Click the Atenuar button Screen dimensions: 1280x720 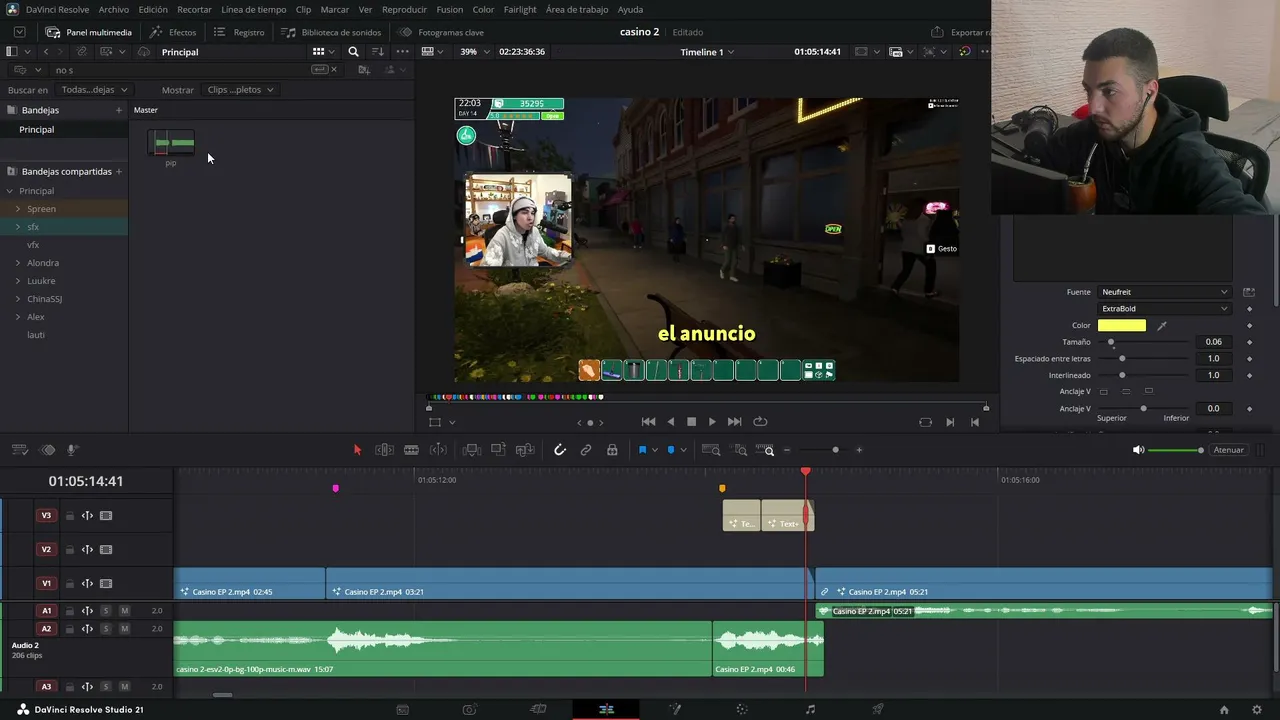pyautogui.click(x=1228, y=450)
